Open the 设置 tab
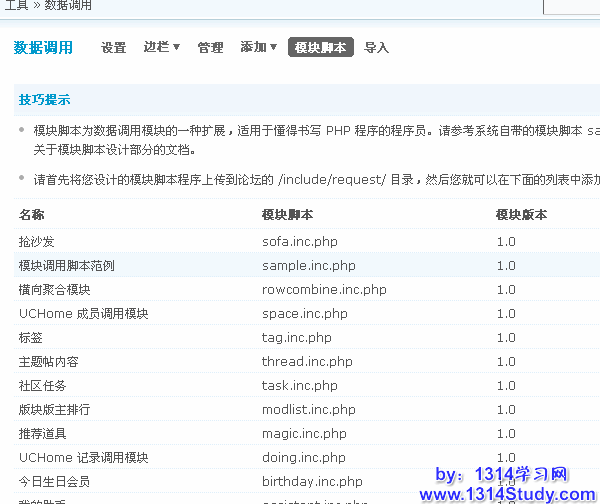Screen dimensions: 600x504 [x=113, y=48]
